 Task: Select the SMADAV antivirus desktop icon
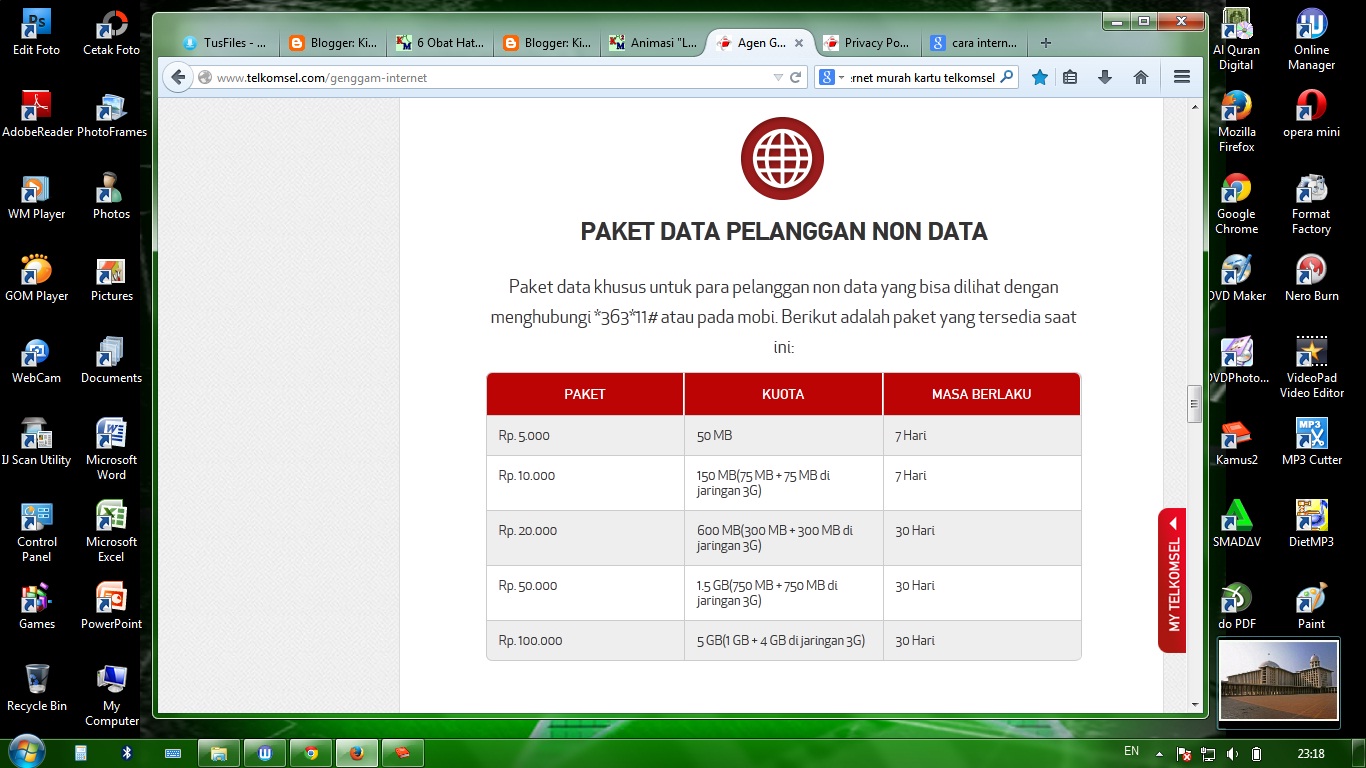(1236, 524)
